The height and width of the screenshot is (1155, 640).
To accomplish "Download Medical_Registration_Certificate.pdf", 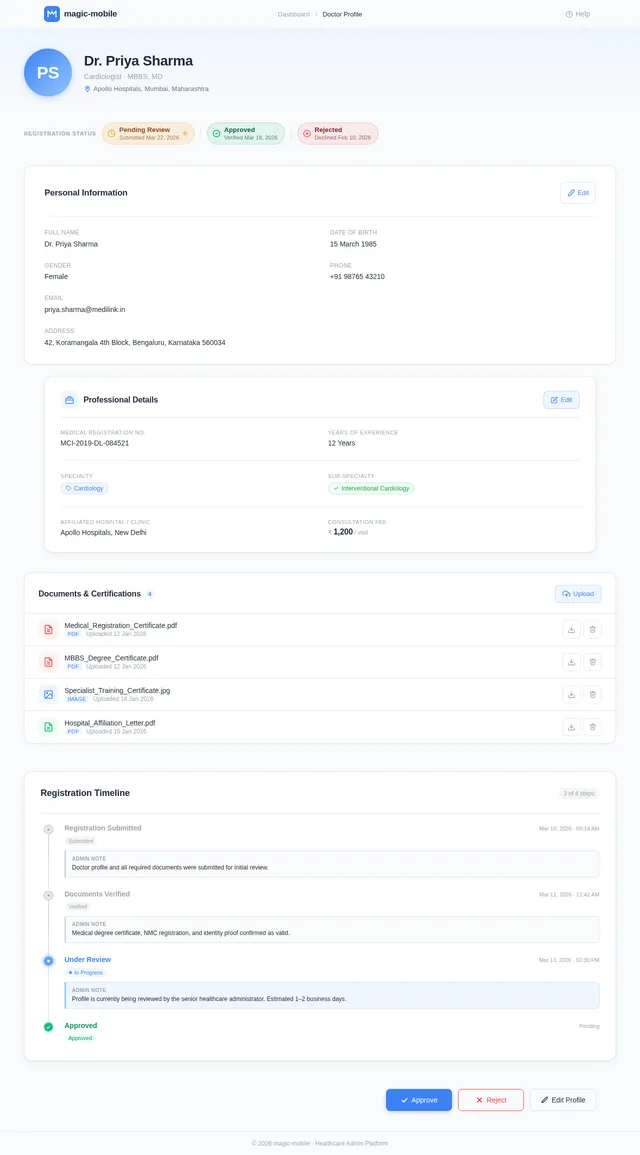I will [x=571, y=629].
